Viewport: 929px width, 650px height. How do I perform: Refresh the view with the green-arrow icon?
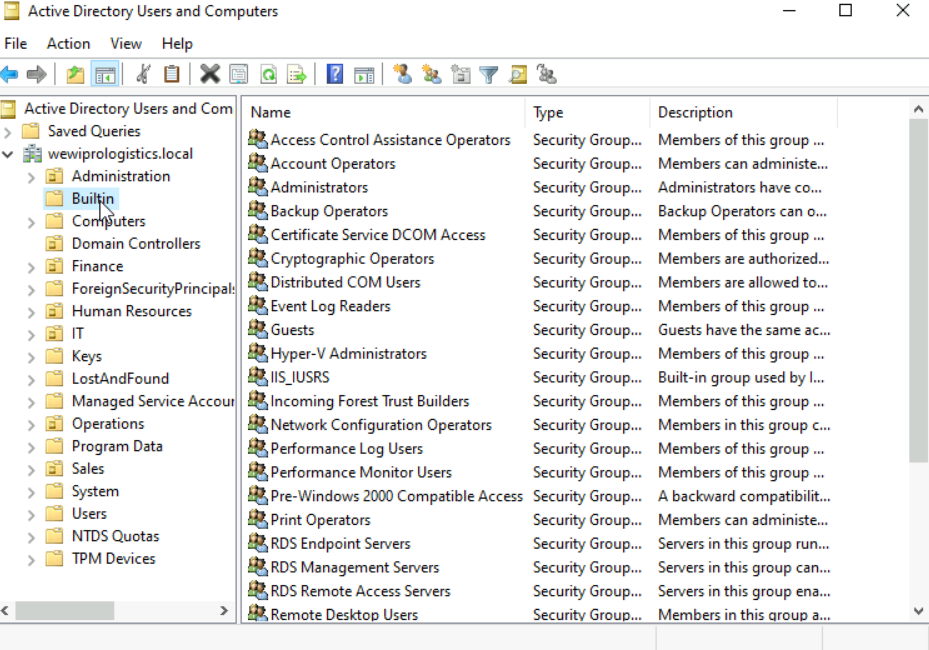(268, 75)
